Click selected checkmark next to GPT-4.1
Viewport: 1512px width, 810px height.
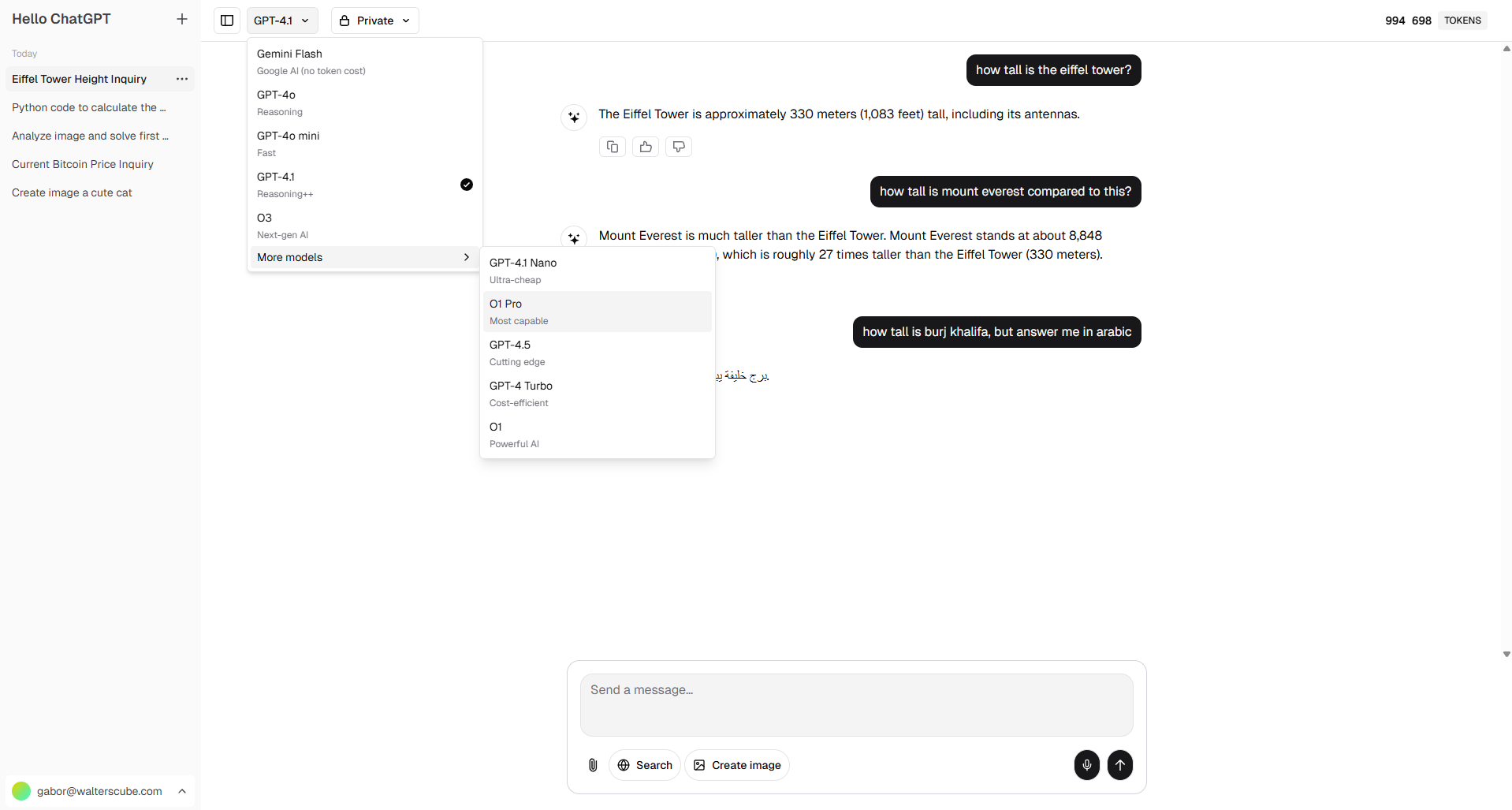467,185
